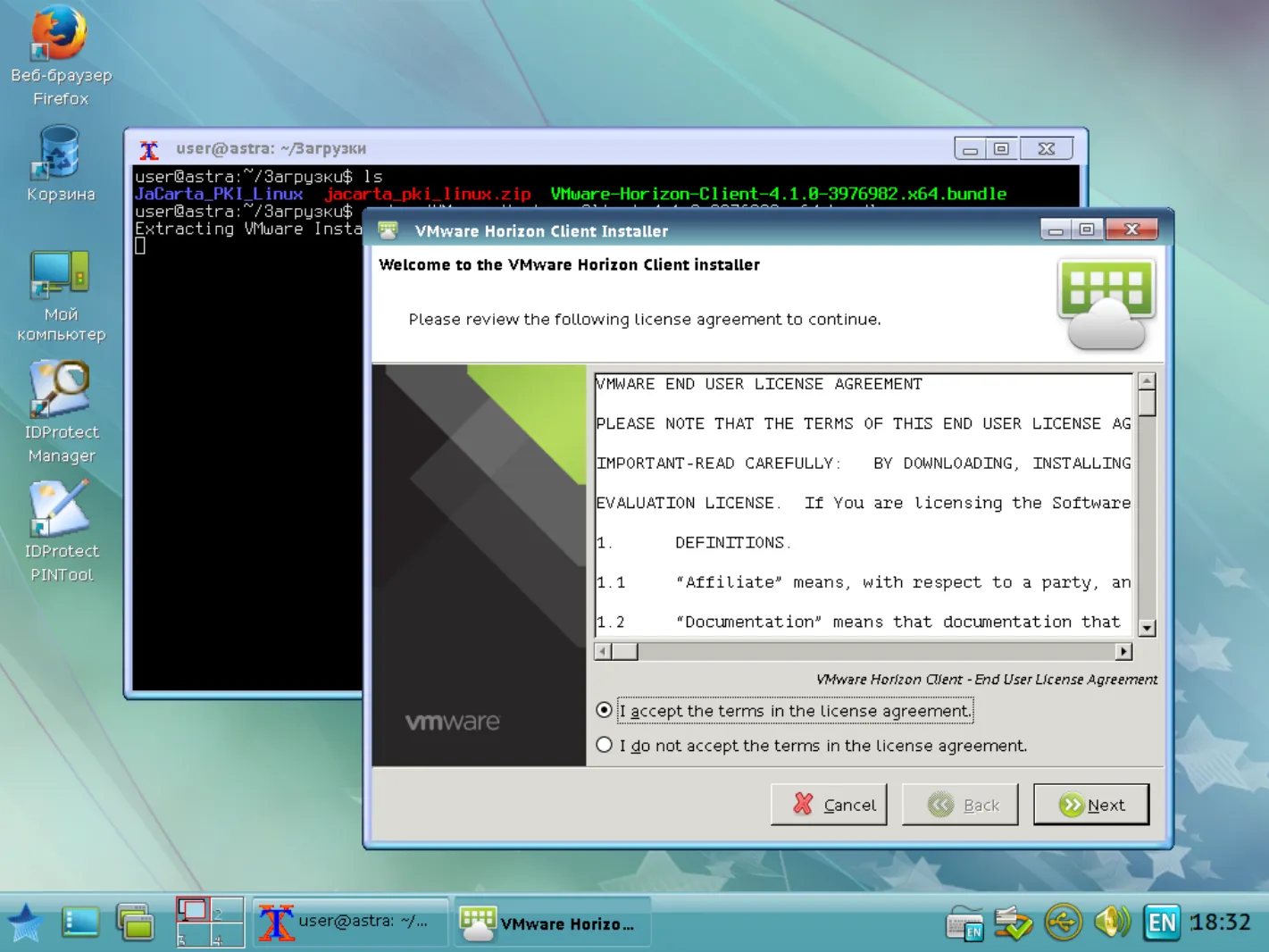This screenshot has height=952, width=1269.
Task: Click "jacarta_pki_linux.zip" filename in terminal
Action: (427, 194)
